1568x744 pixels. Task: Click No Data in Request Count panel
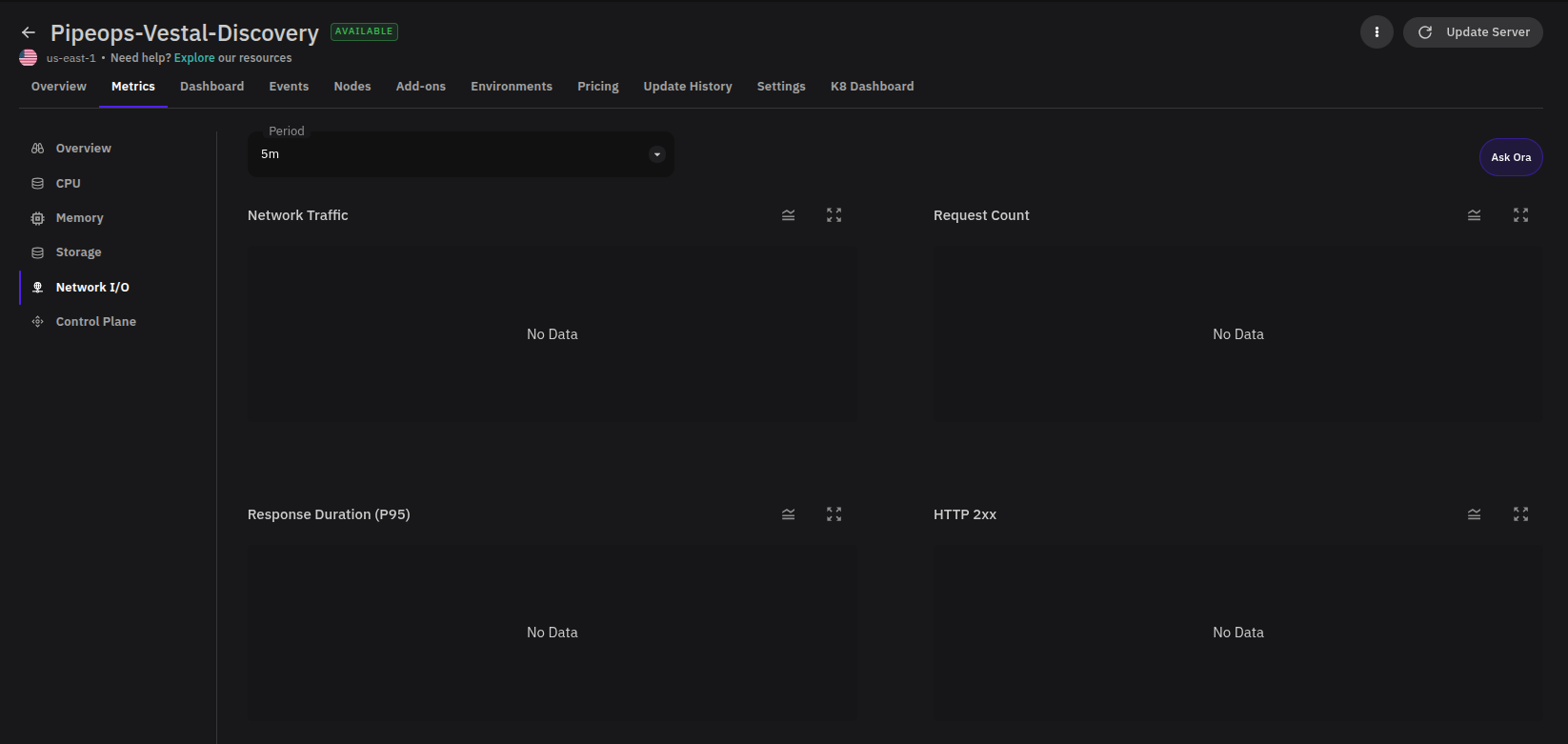click(1238, 334)
